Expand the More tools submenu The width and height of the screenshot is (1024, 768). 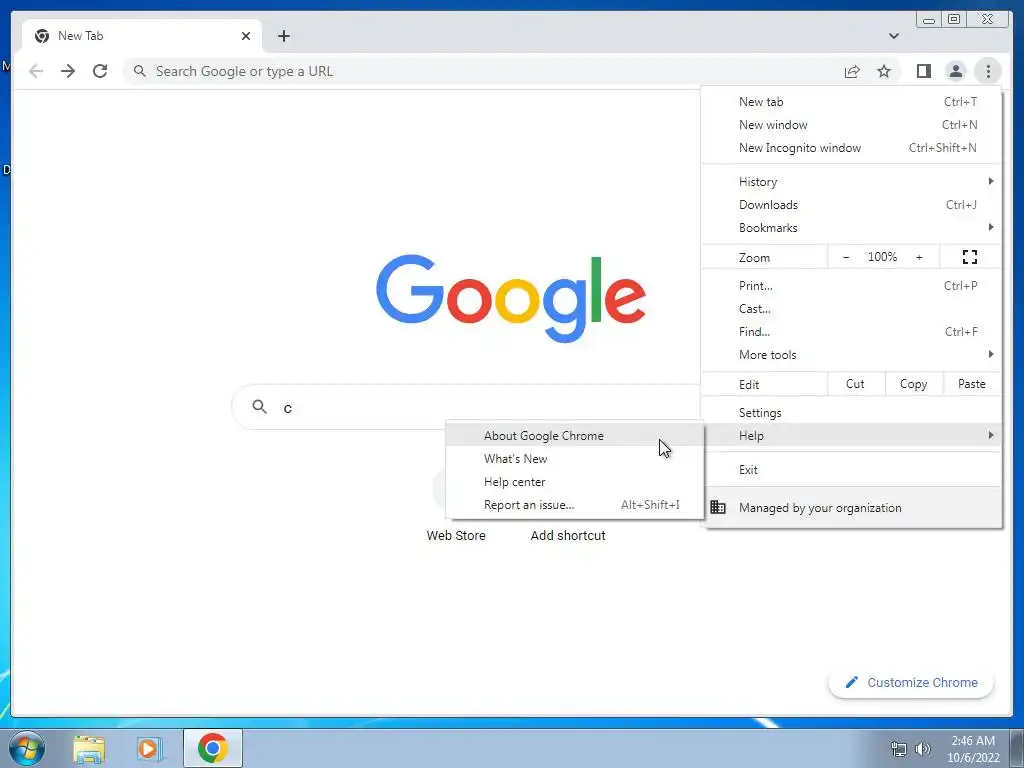click(x=851, y=355)
